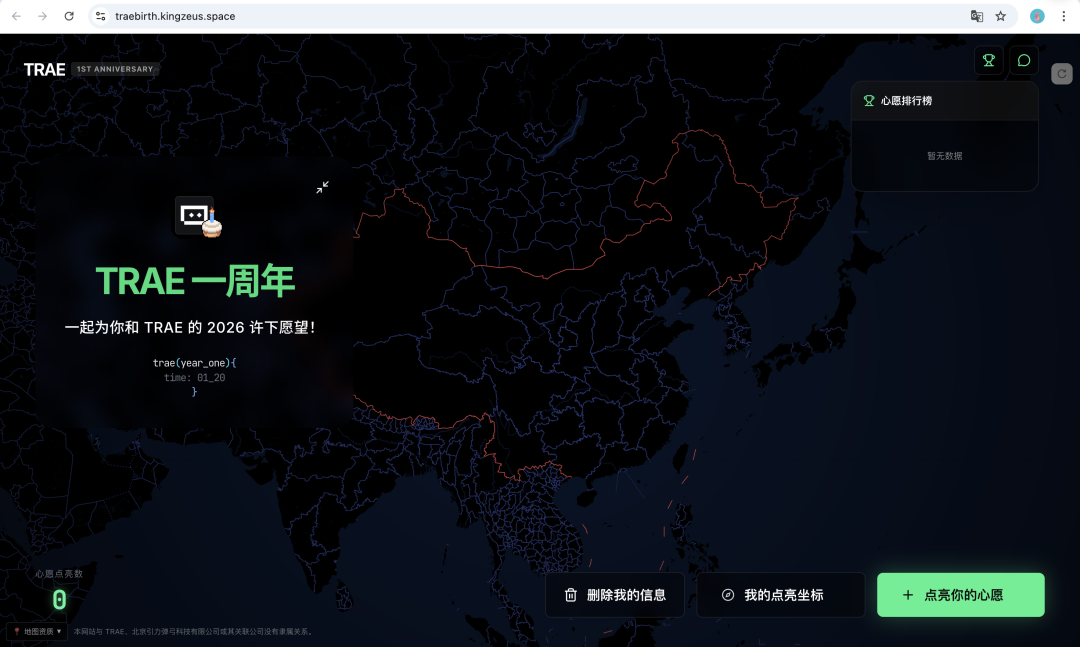Open the 地图资质 dropdown
The height and width of the screenshot is (647, 1080).
tap(38, 631)
